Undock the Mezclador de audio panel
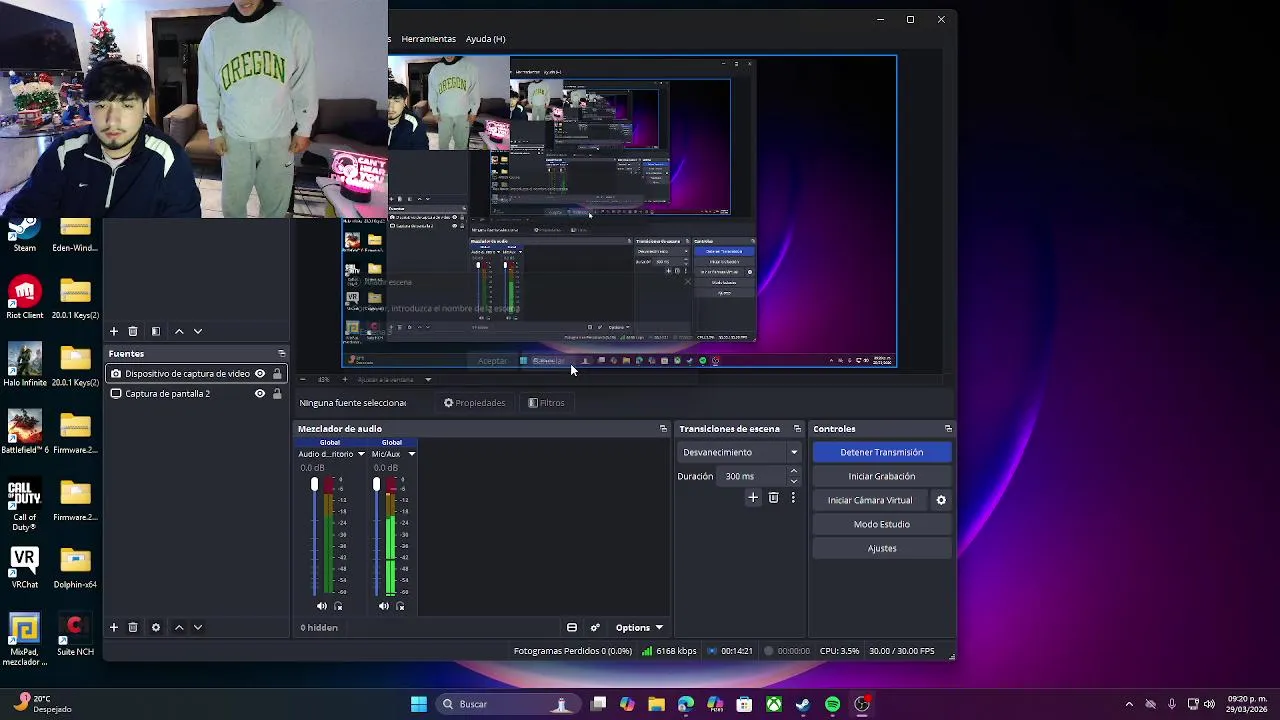1280x720 pixels. 663,429
